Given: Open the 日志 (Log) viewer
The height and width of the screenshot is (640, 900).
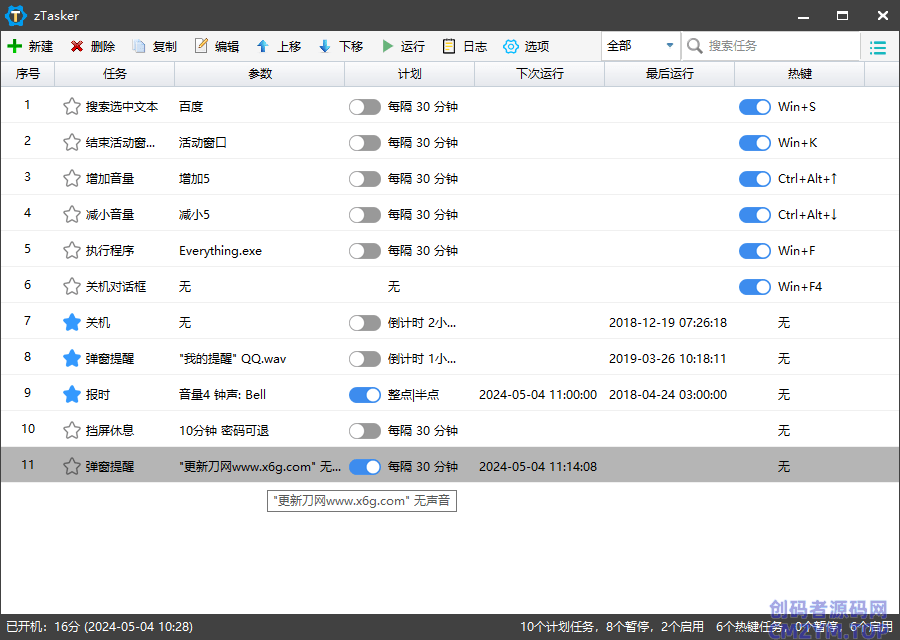Looking at the screenshot, I should 449,47.
